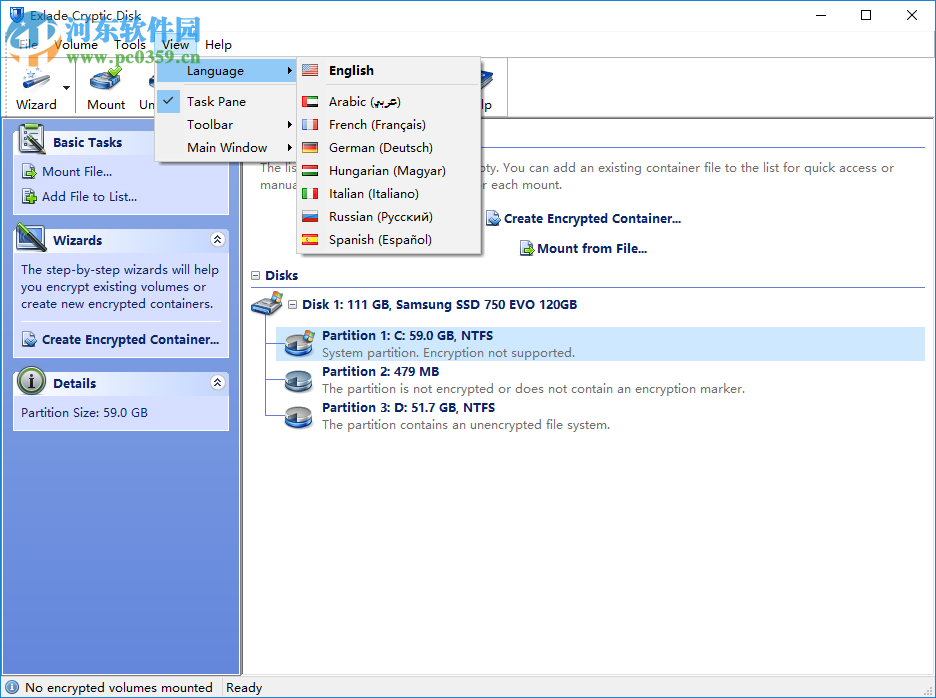
Task: Click the German flag icon
Action: pyautogui.click(x=310, y=147)
